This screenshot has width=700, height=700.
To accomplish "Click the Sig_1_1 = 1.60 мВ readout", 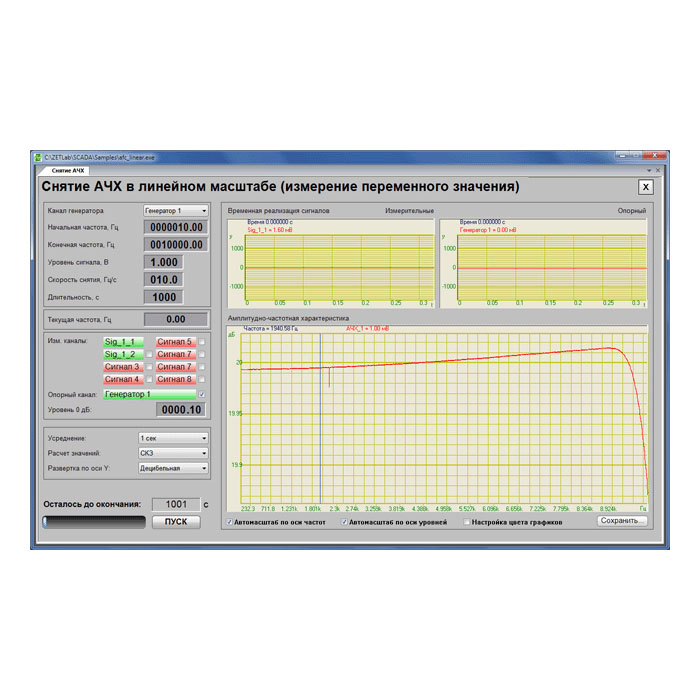I will 270,230.
